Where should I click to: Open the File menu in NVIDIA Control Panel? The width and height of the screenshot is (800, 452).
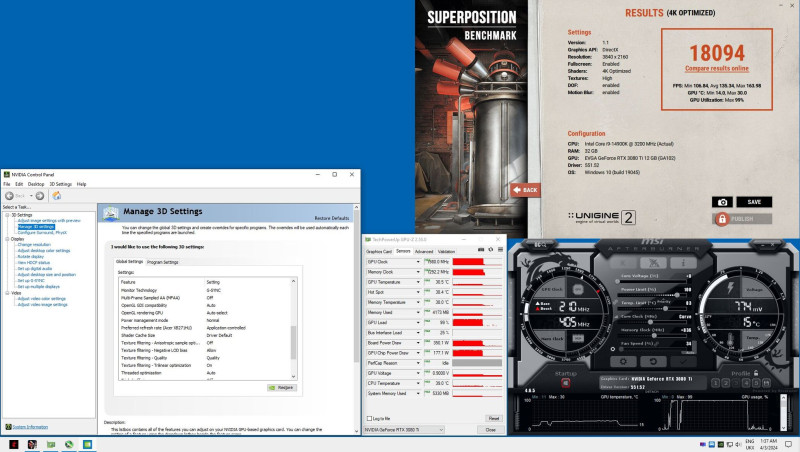pyautogui.click(x=7, y=184)
